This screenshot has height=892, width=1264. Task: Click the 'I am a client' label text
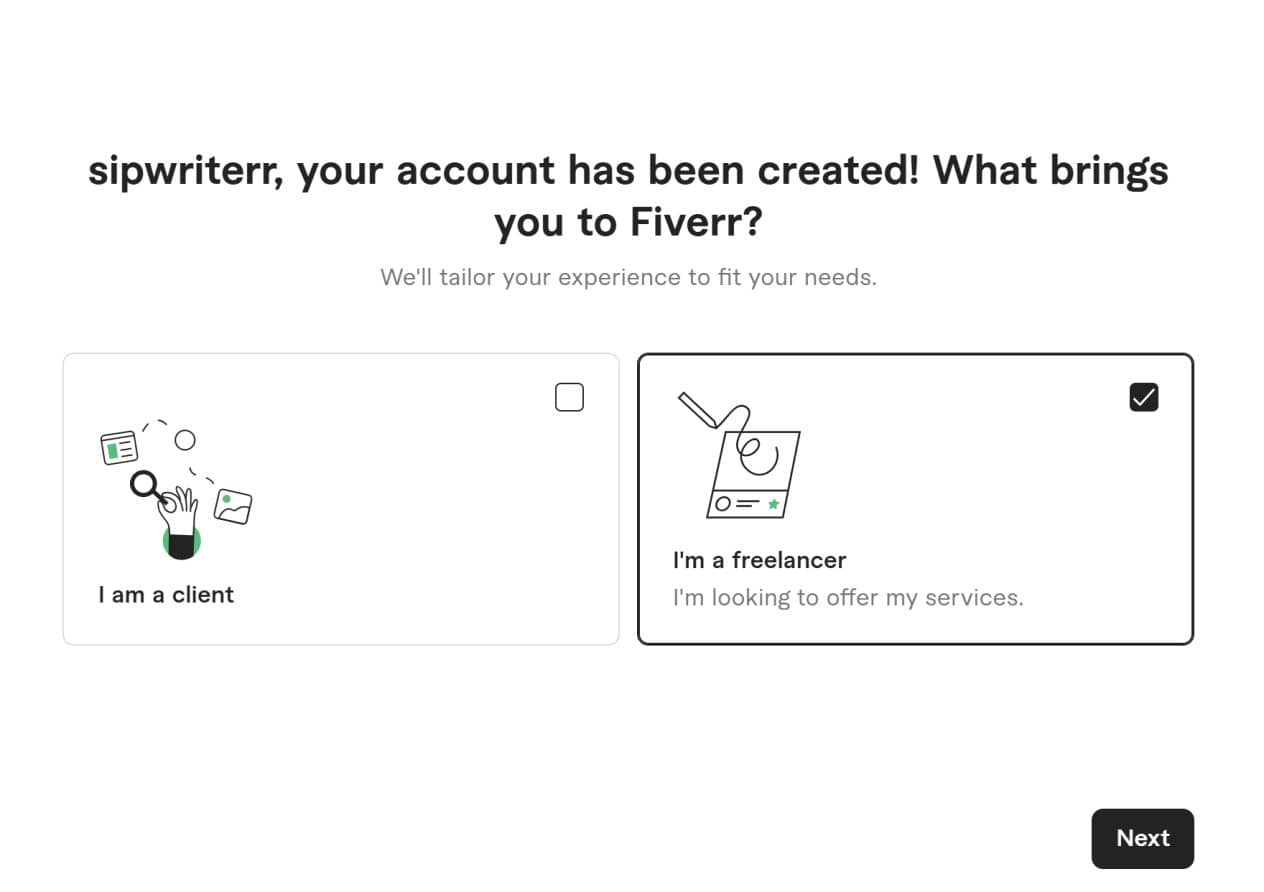pos(166,594)
